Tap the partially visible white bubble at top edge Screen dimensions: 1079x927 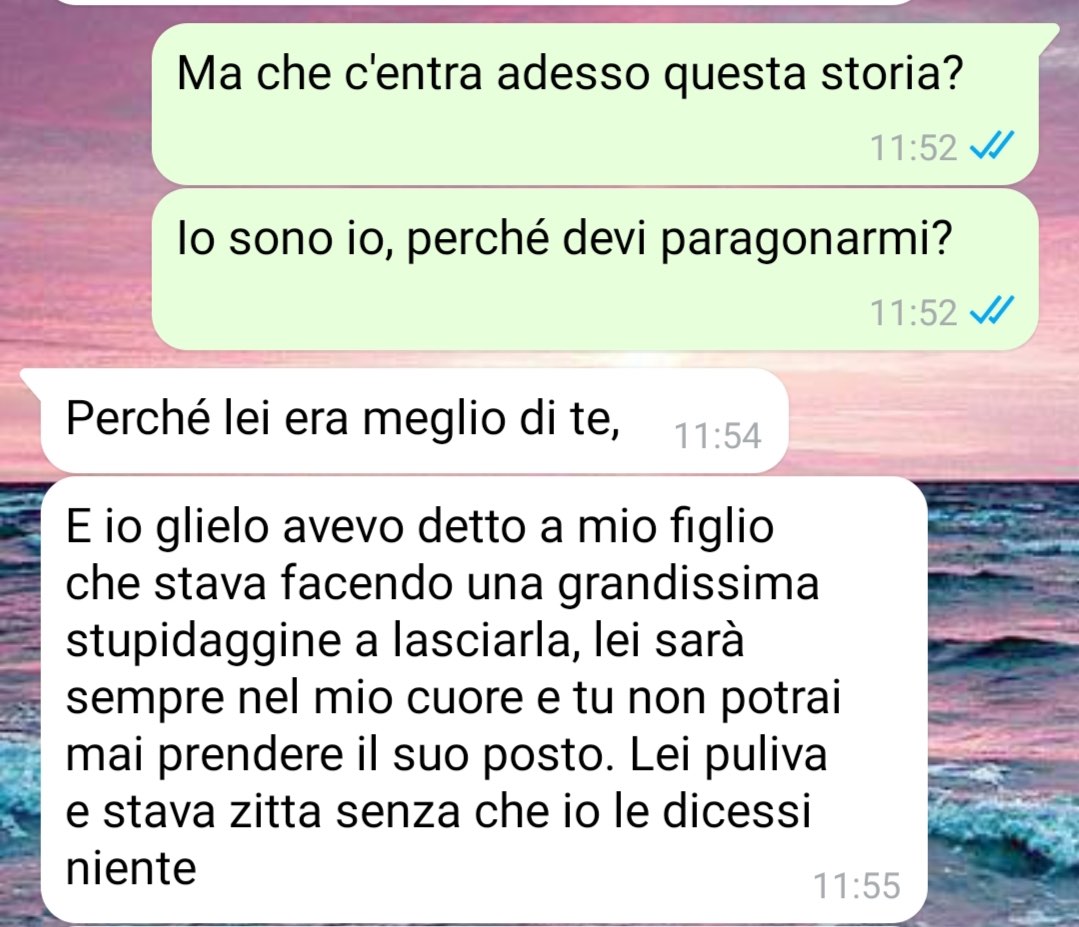[482, 3]
